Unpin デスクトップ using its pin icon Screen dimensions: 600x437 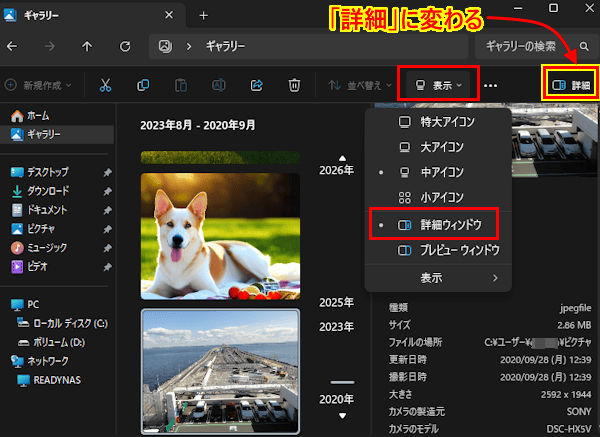pyautogui.click(x=108, y=173)
